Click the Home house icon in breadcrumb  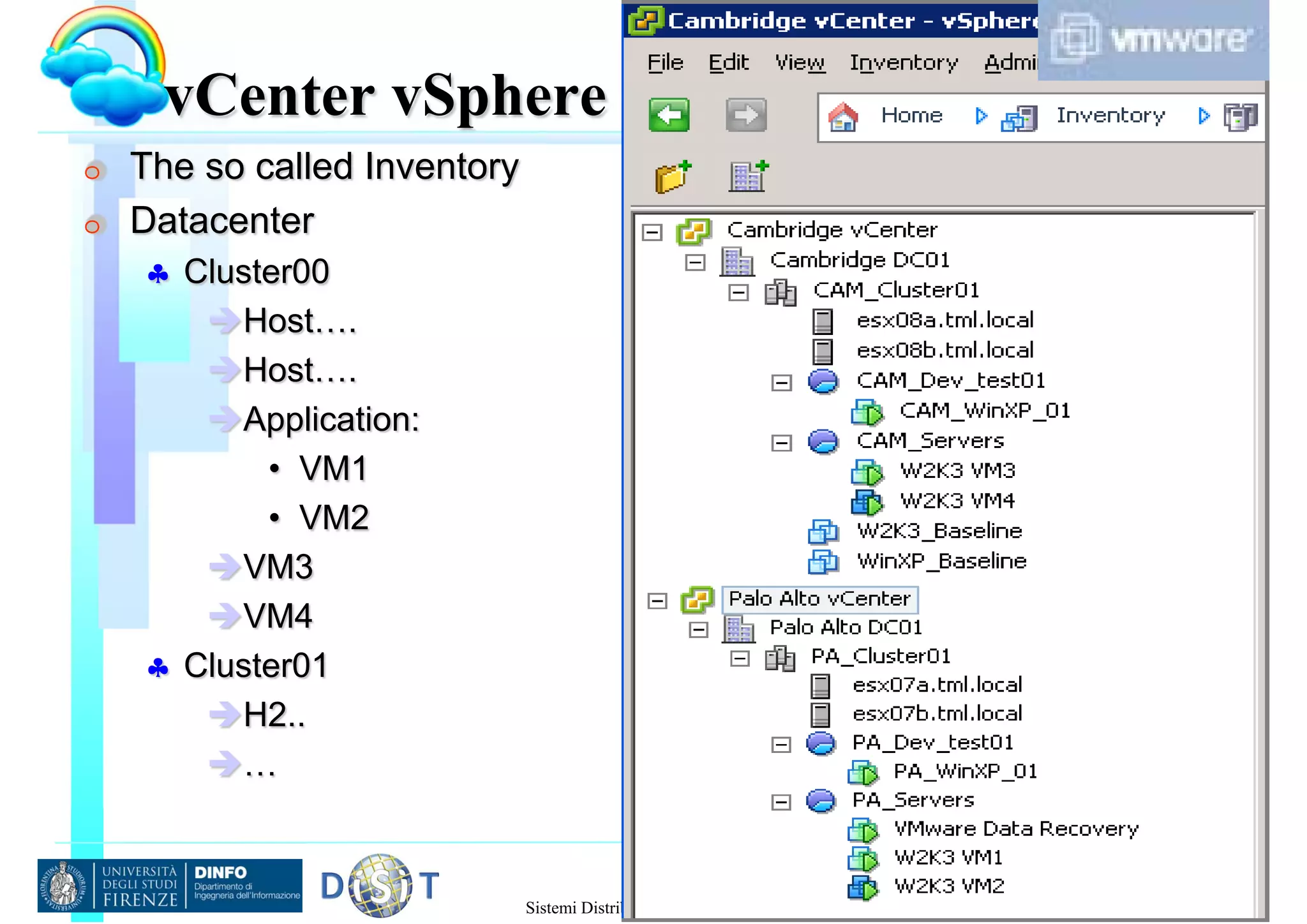(x=843, y=117)
